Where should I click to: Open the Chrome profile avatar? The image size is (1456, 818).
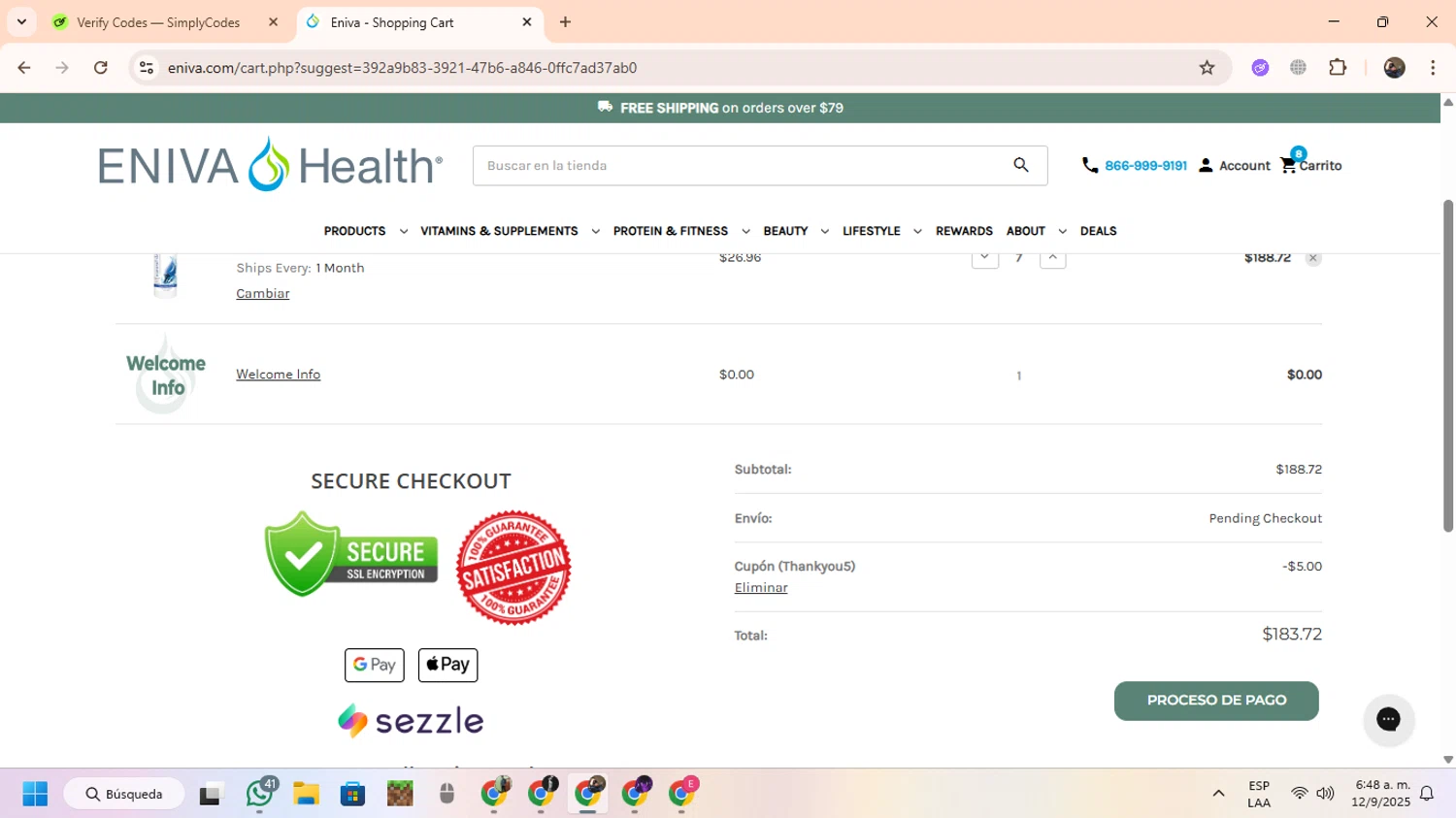tap(1394, 68)
